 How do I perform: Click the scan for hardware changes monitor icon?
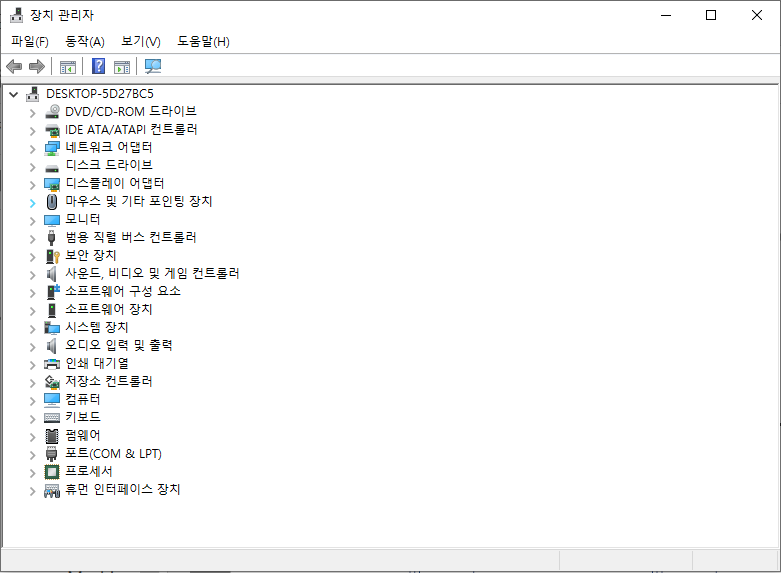point(153,66)
